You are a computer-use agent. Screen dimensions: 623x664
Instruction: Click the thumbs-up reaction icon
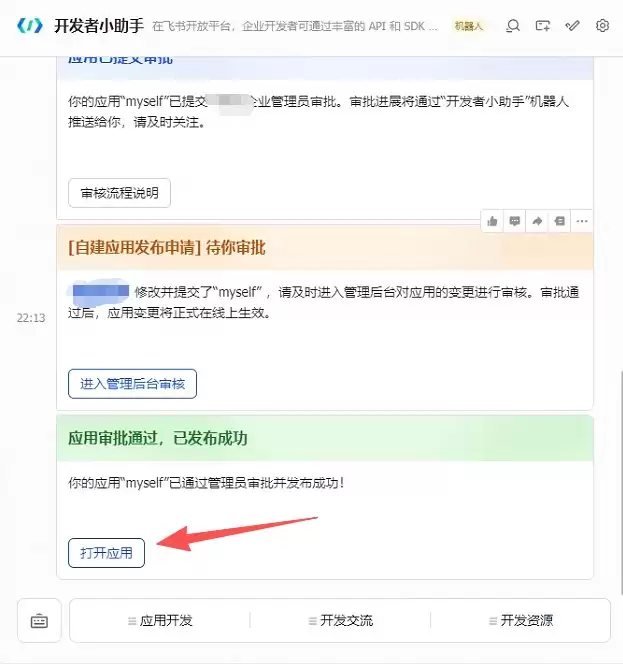(x=492, y=221)
